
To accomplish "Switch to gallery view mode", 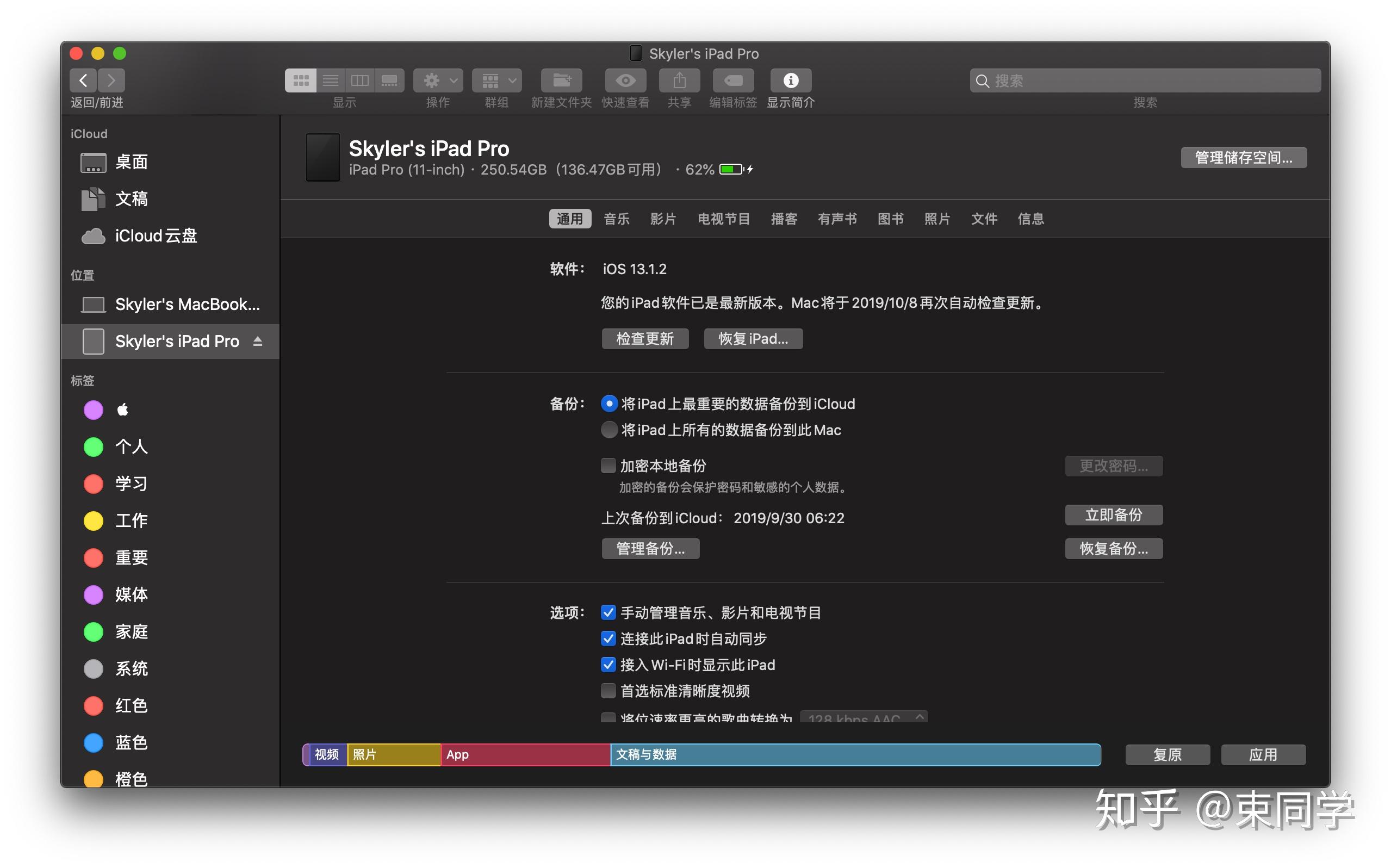I will (x=390, y=80).
